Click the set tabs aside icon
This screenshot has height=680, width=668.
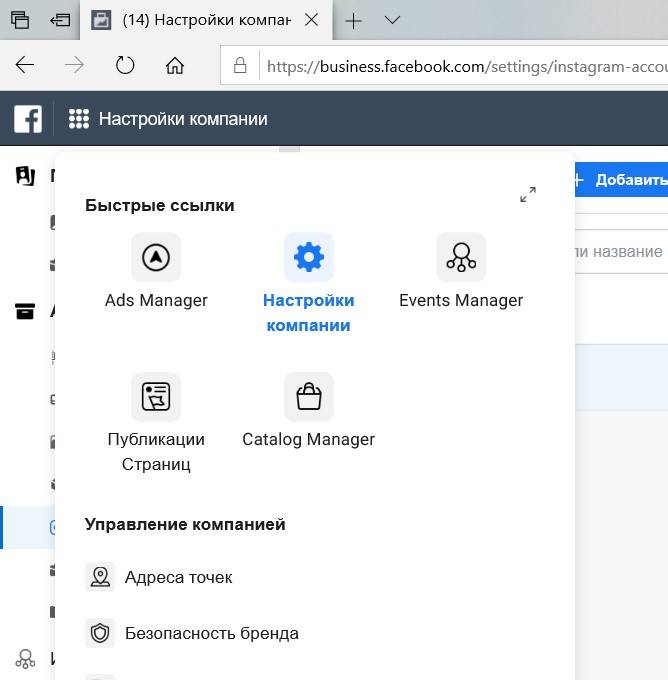(x=60, y=20)
